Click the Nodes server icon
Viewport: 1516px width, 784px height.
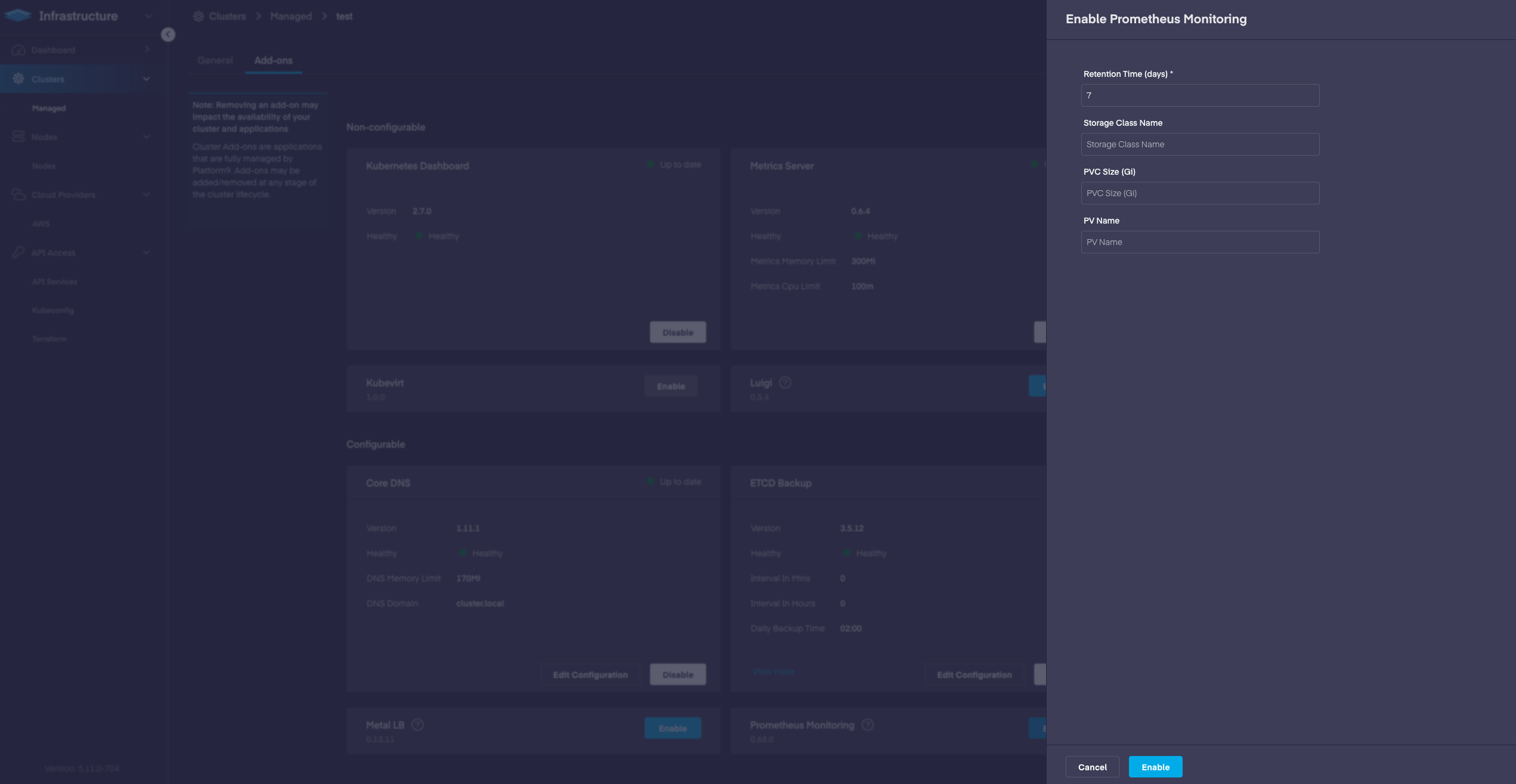pos(18,137)
